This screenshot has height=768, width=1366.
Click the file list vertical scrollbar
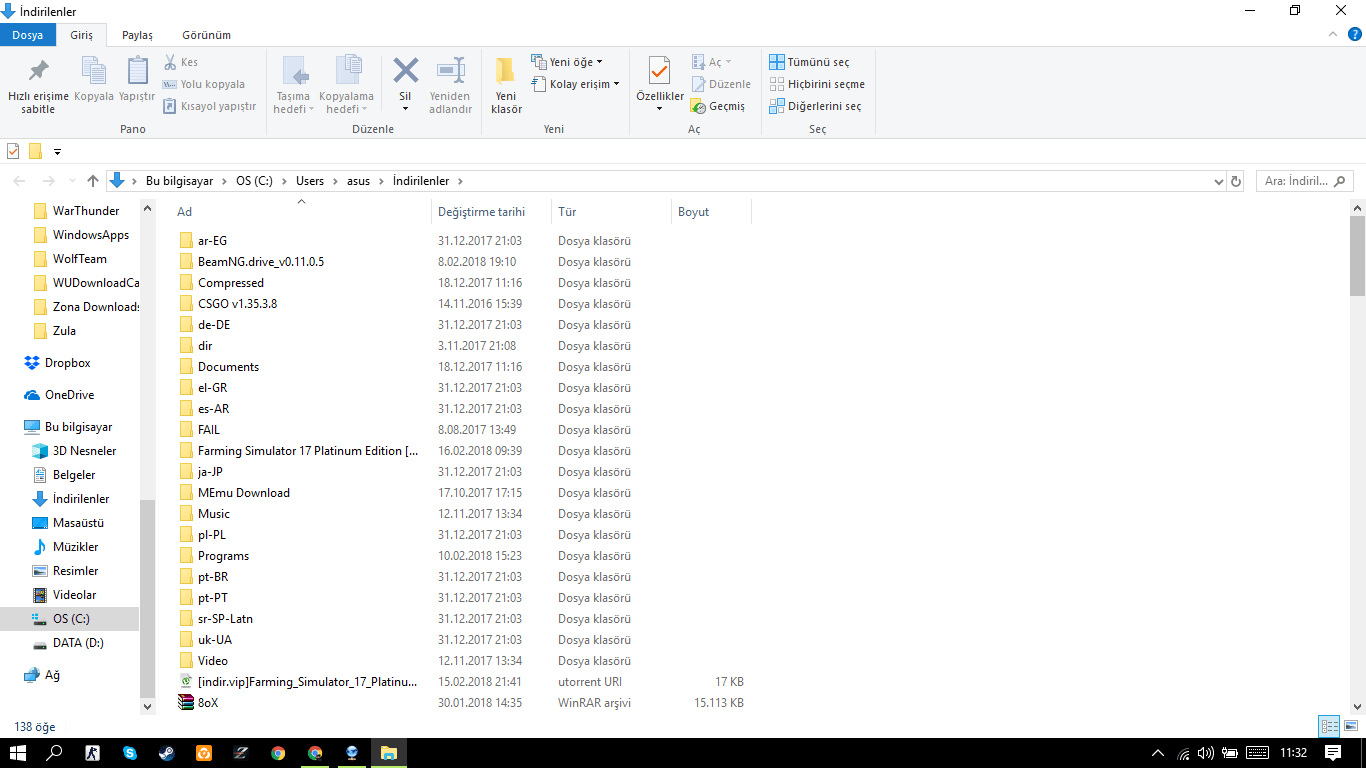(x=1357, y=256)
